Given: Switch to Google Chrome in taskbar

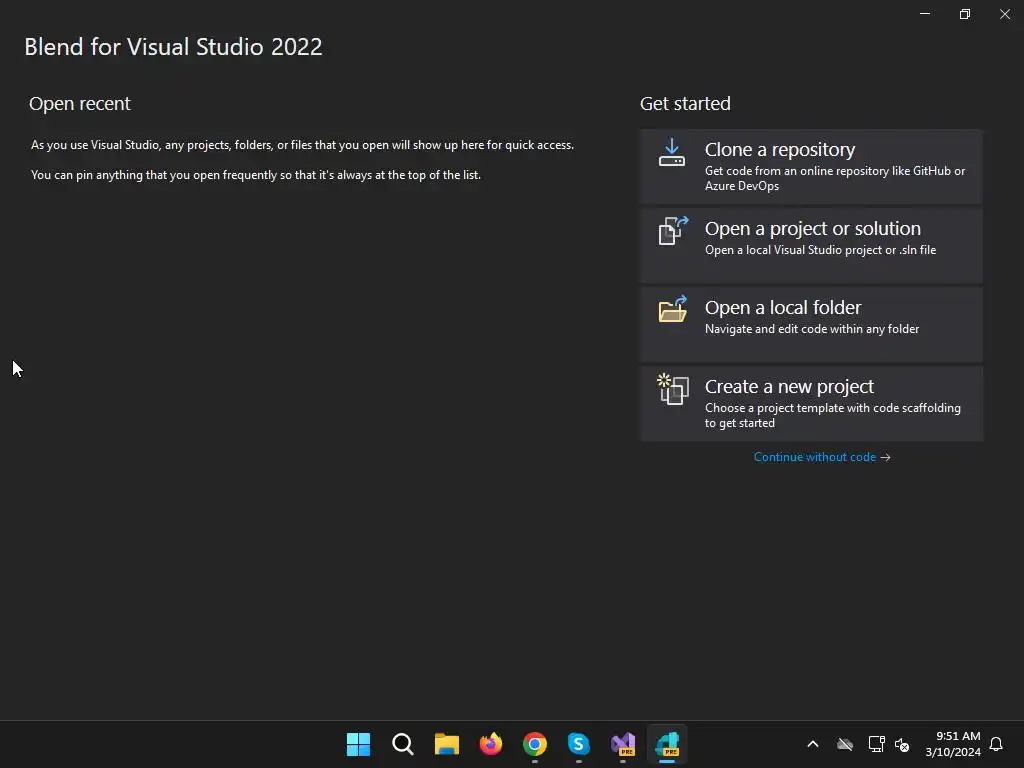Looking at the screenshot, I should pos(535,744).
